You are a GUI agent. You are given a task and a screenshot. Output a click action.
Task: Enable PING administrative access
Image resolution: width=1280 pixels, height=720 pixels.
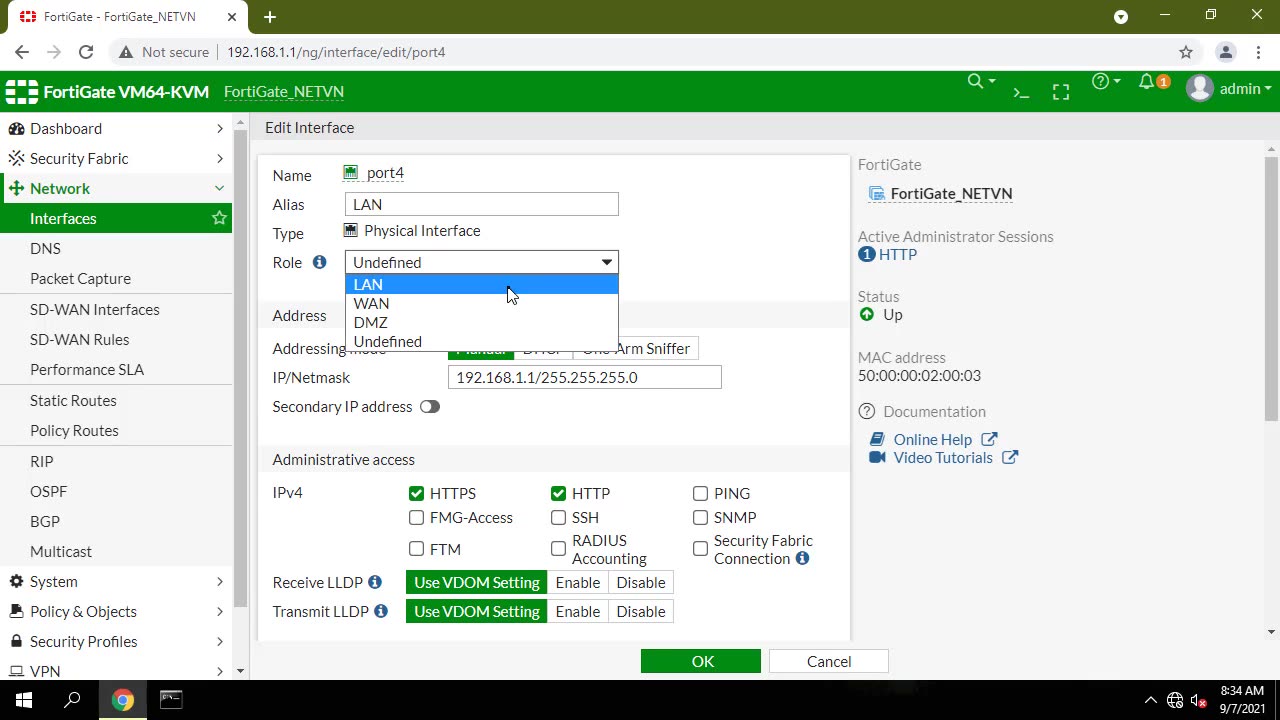point(700,493)
